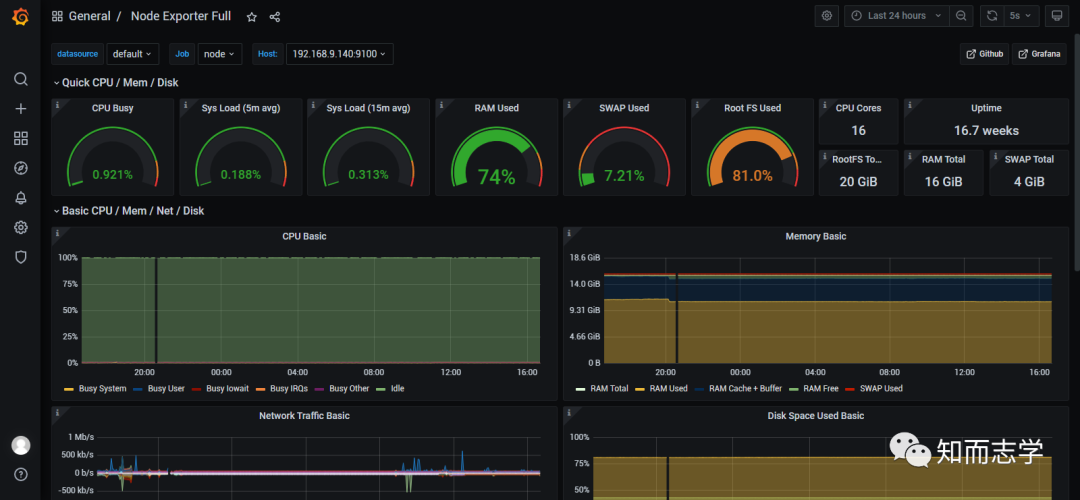This screenshot has width=1080, height=500.
Task: Open the Dashboards grid sidebar icon
Action: (x=21, y=138)
